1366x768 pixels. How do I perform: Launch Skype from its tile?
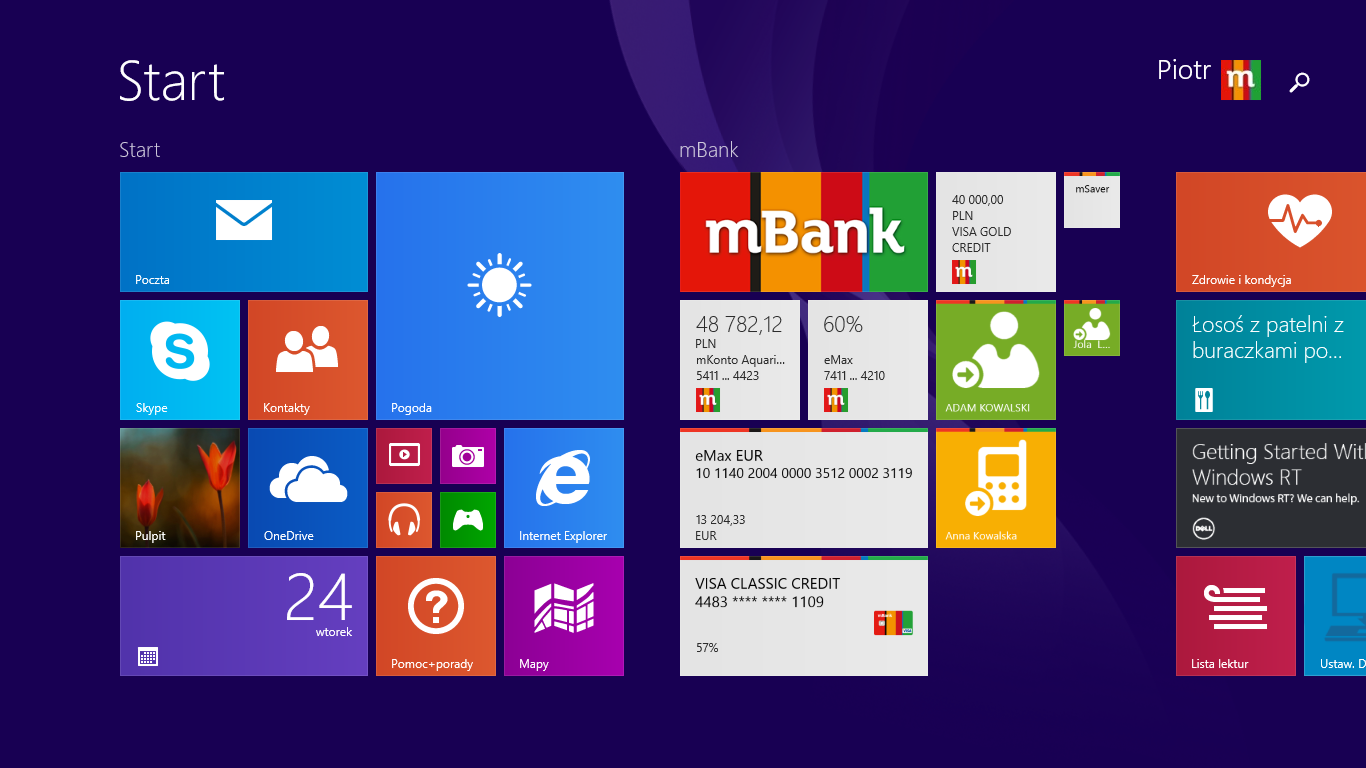[x=180, y=360]
